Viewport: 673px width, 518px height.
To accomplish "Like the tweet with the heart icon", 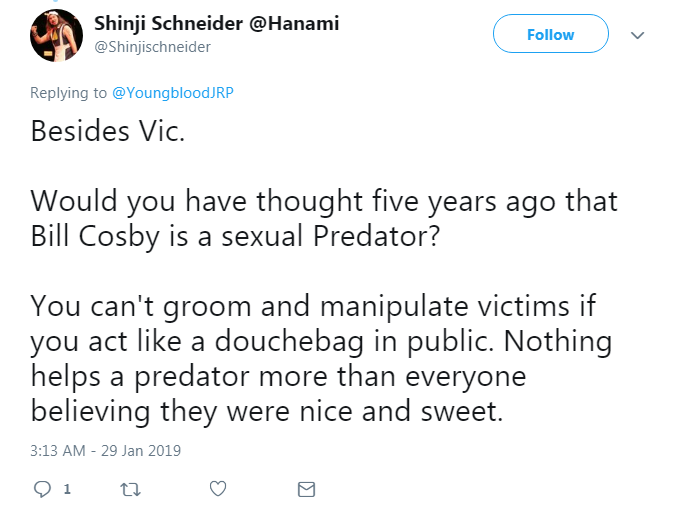I will point(218,488).
